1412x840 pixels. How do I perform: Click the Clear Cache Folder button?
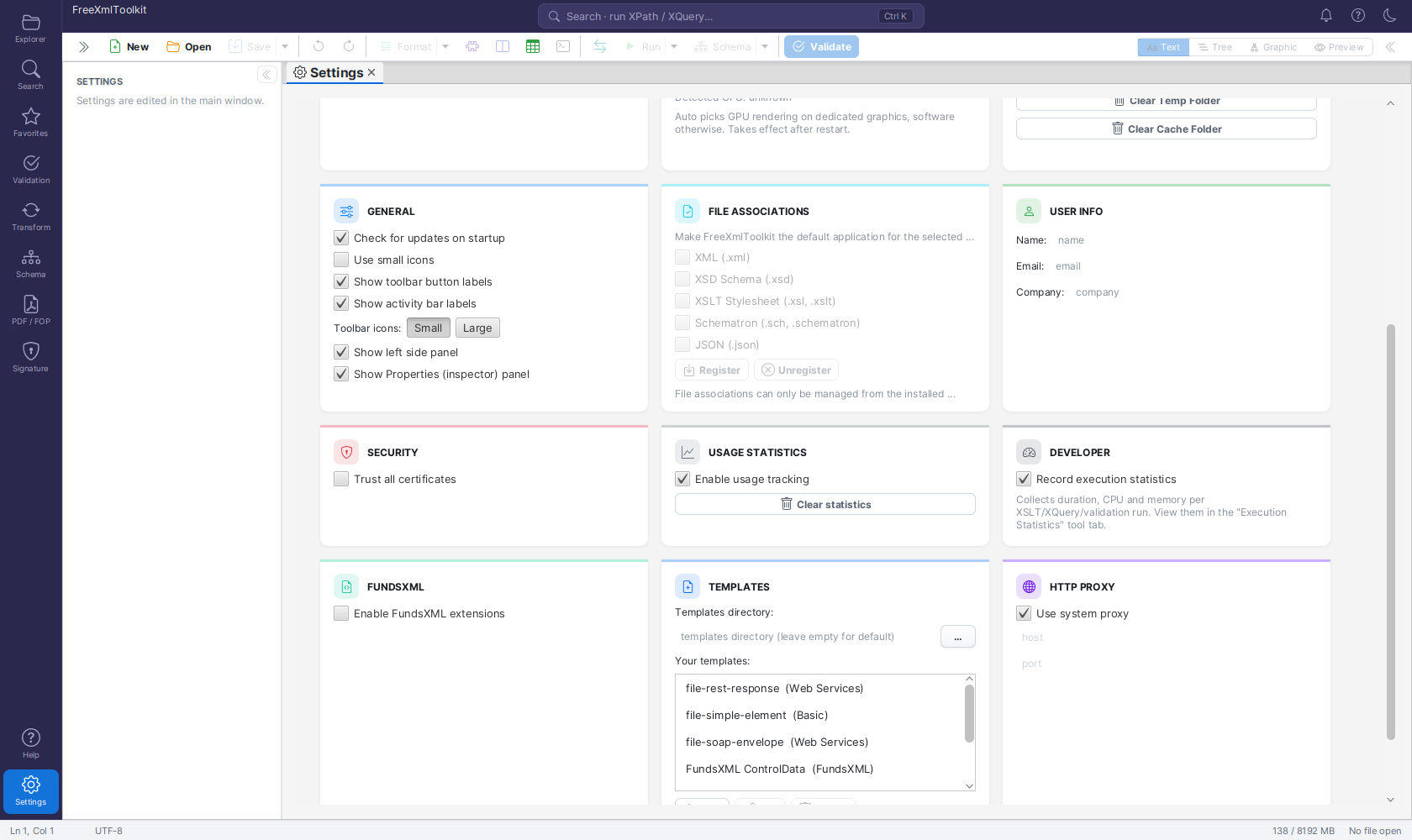(1167, 129)
